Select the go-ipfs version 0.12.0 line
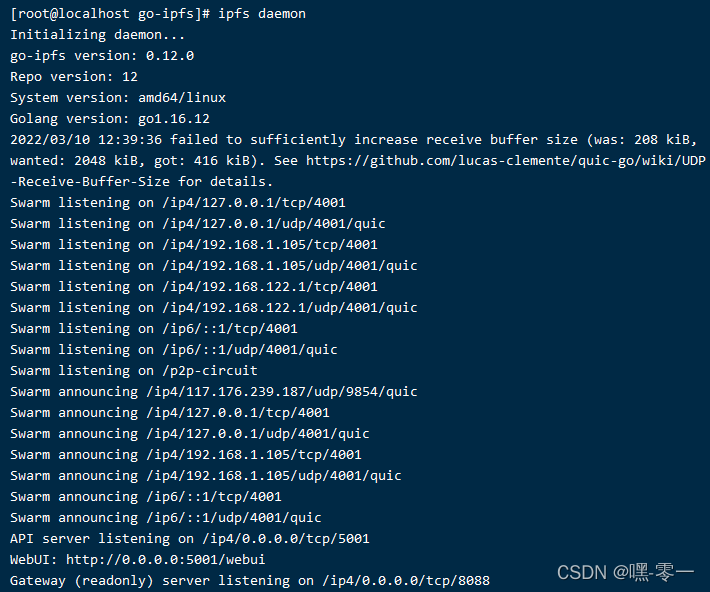 (102, 55)
